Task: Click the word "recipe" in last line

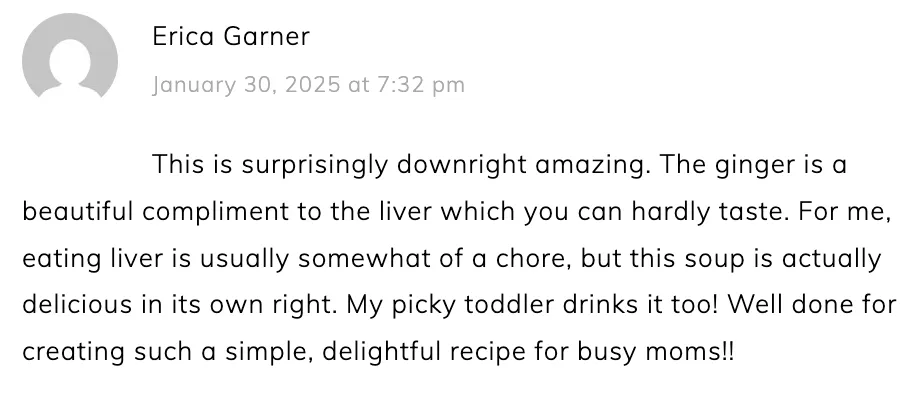Action: coord(487,353)
